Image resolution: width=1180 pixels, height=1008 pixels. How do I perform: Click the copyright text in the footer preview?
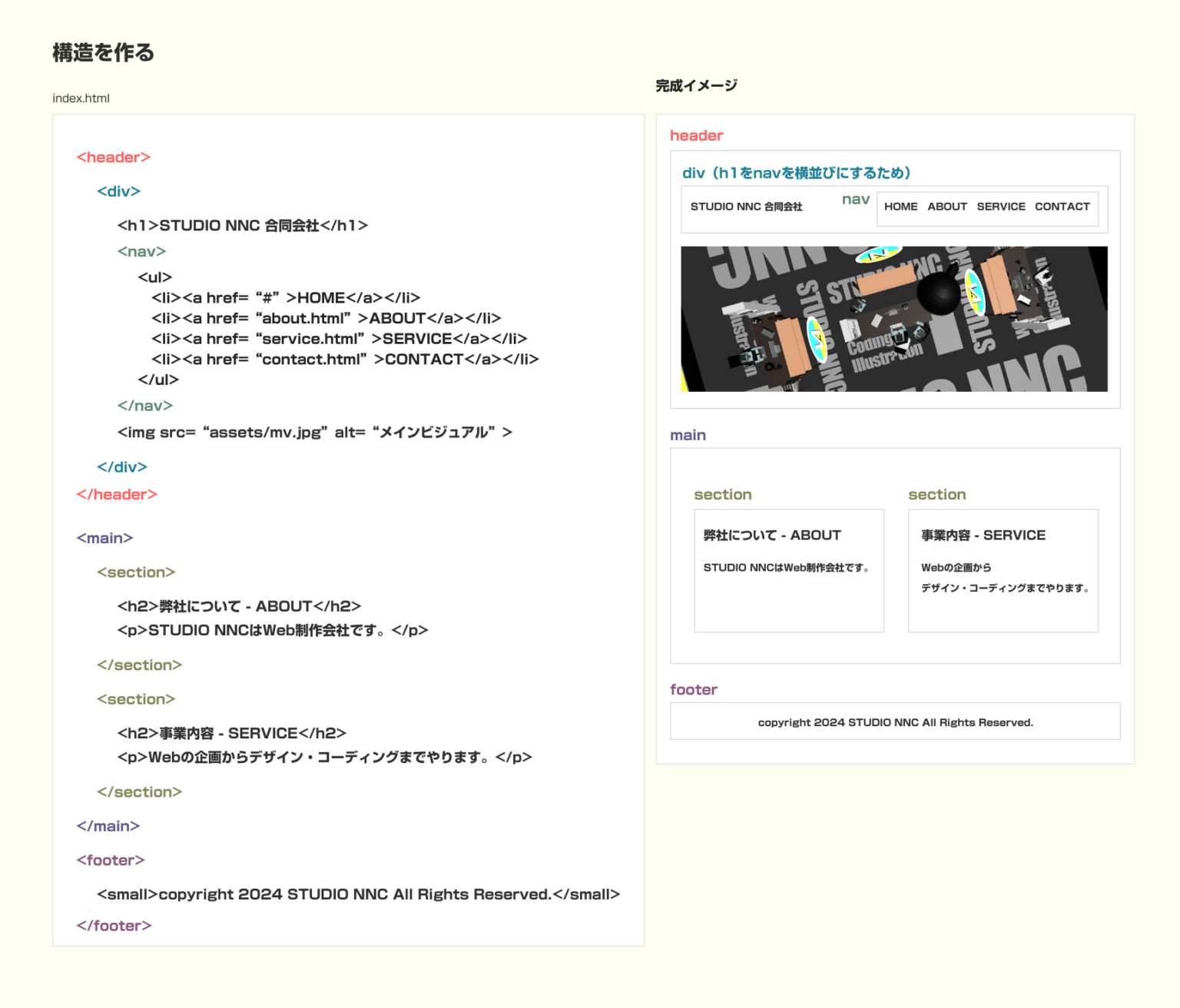tap(895, 721)
